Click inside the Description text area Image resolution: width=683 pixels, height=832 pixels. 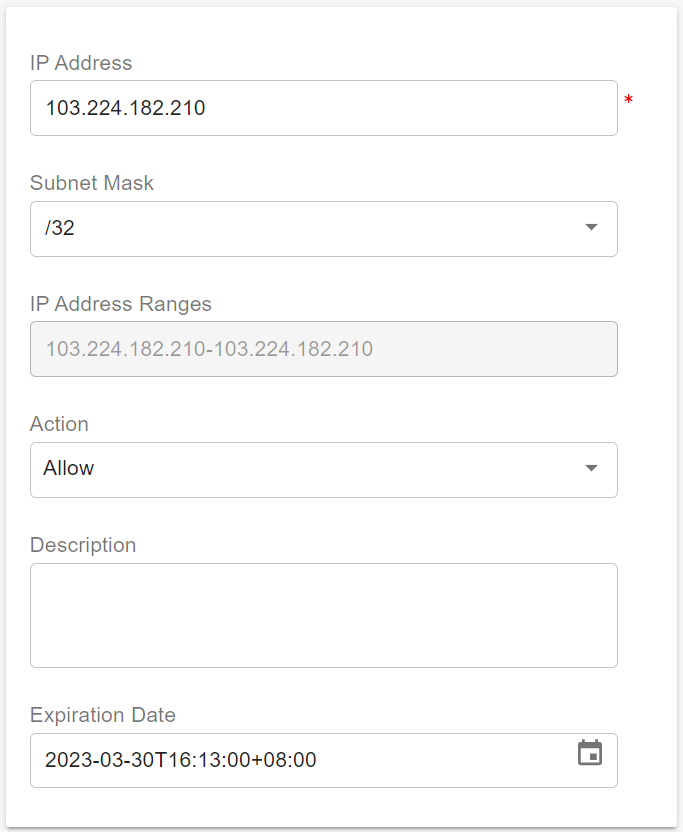pyautogui.click(x=323, y=615)
